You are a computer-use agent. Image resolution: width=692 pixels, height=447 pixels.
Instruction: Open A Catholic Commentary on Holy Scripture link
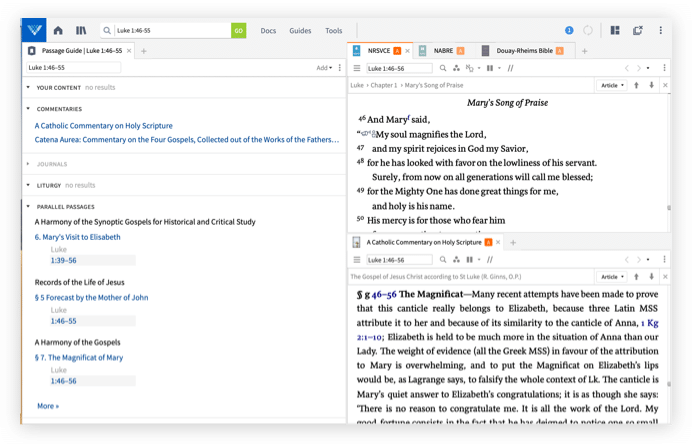tap(104, 126)
